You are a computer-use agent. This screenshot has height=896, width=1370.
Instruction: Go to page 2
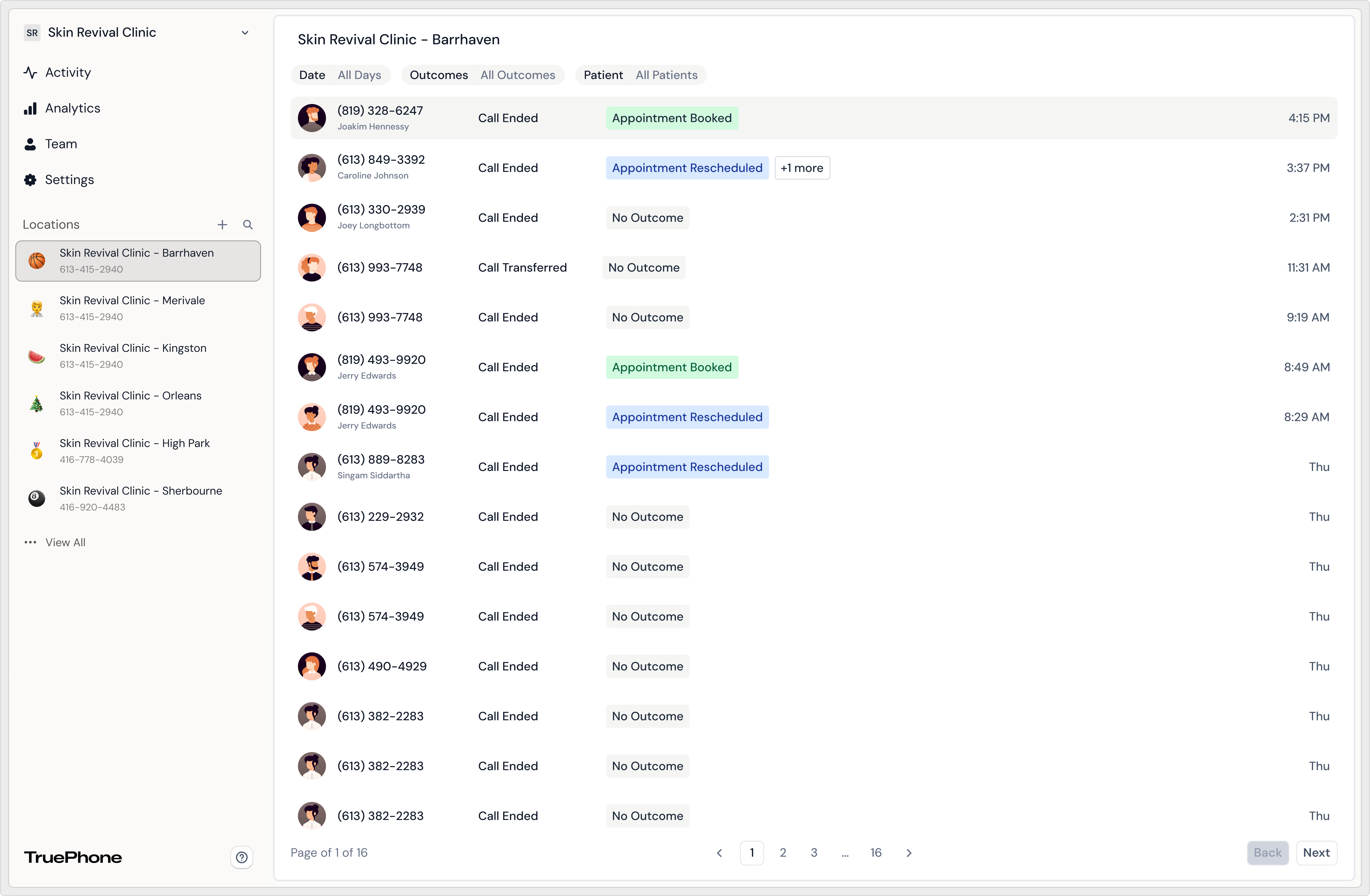(783, 853)
